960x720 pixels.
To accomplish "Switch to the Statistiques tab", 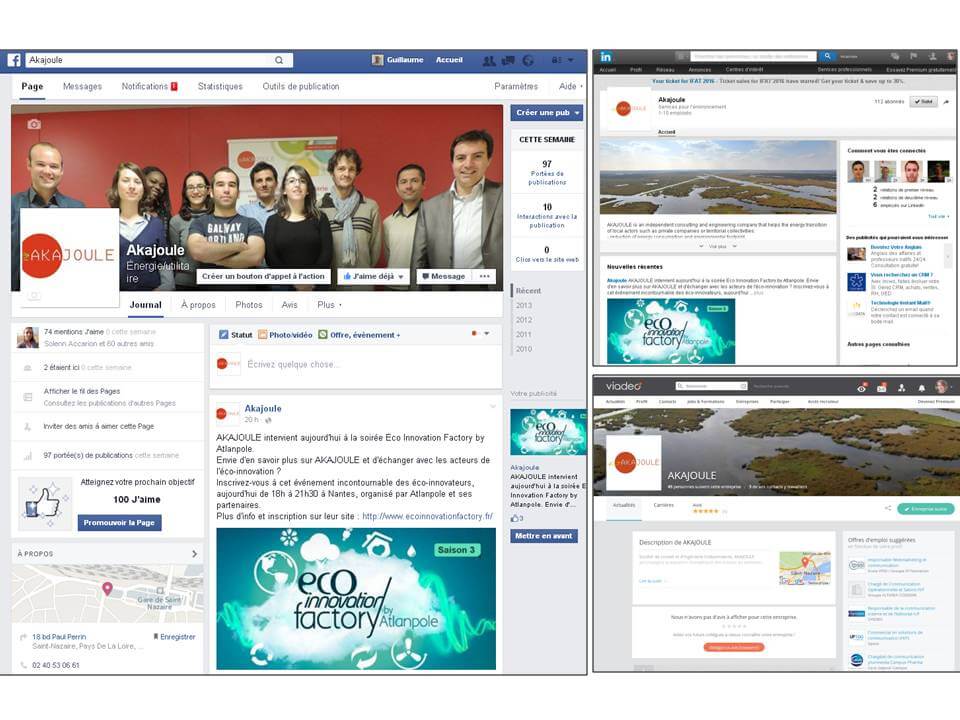I will pyautogui.click(x=220, y=87).
